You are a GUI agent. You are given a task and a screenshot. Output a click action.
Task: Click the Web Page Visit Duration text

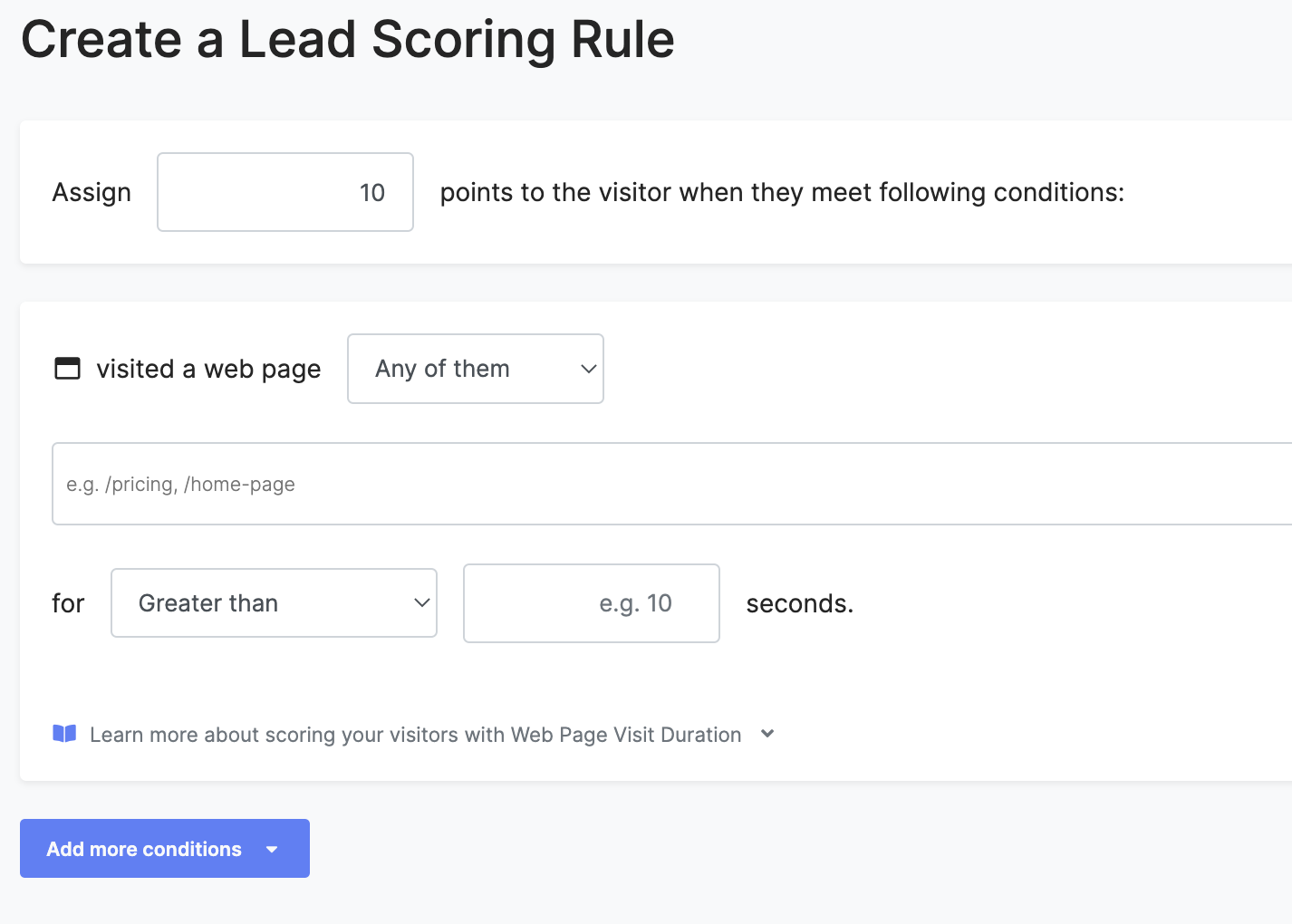(626, 735)
